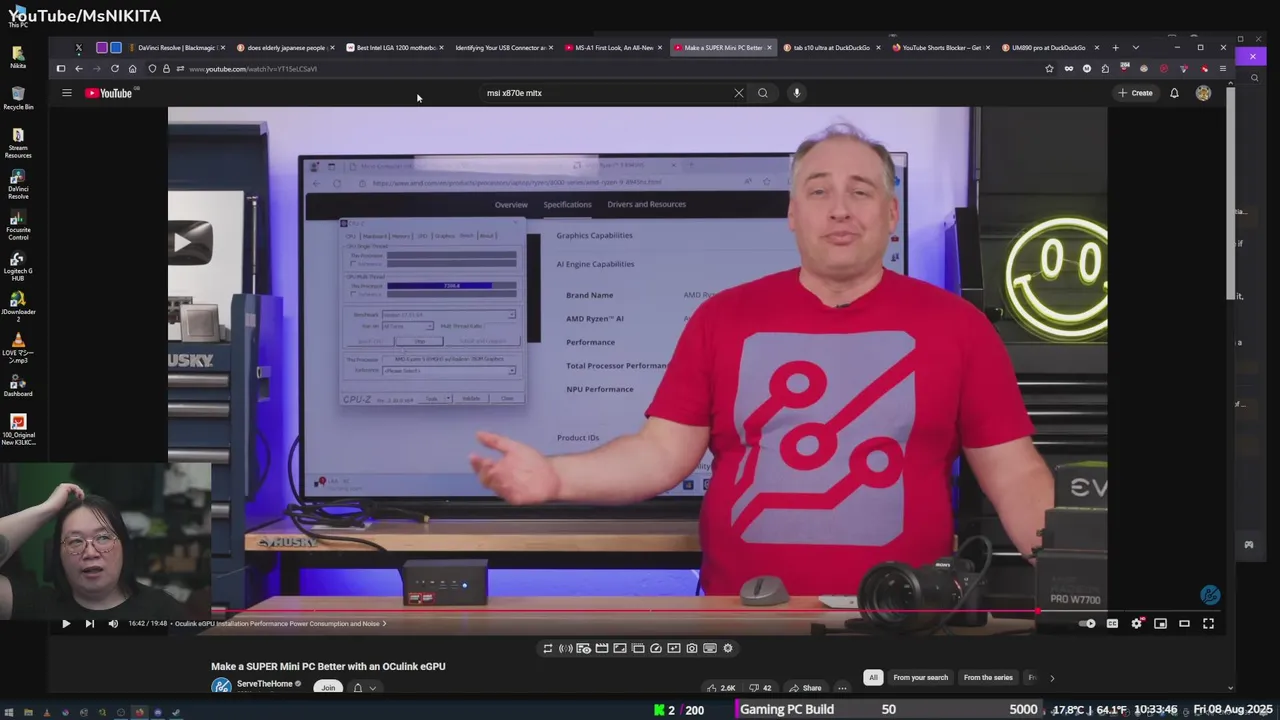
Task: Click the playback speed gauge icon
Action: [x=656, y=649]
